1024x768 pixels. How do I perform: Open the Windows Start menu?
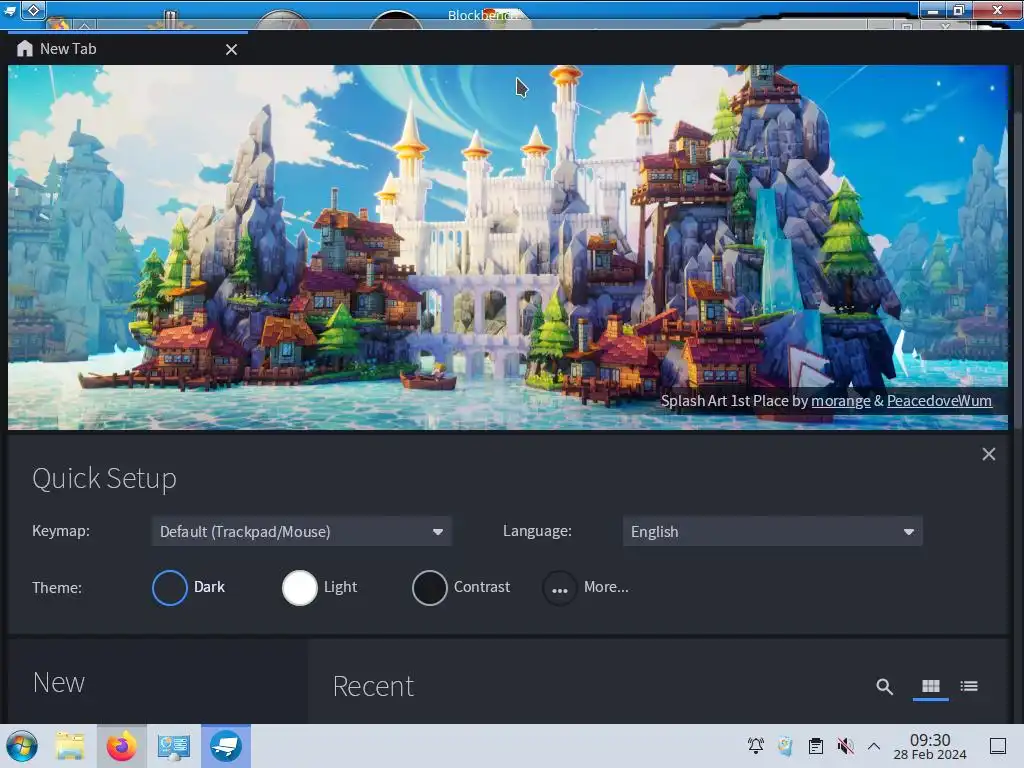(x=22, y=746)
